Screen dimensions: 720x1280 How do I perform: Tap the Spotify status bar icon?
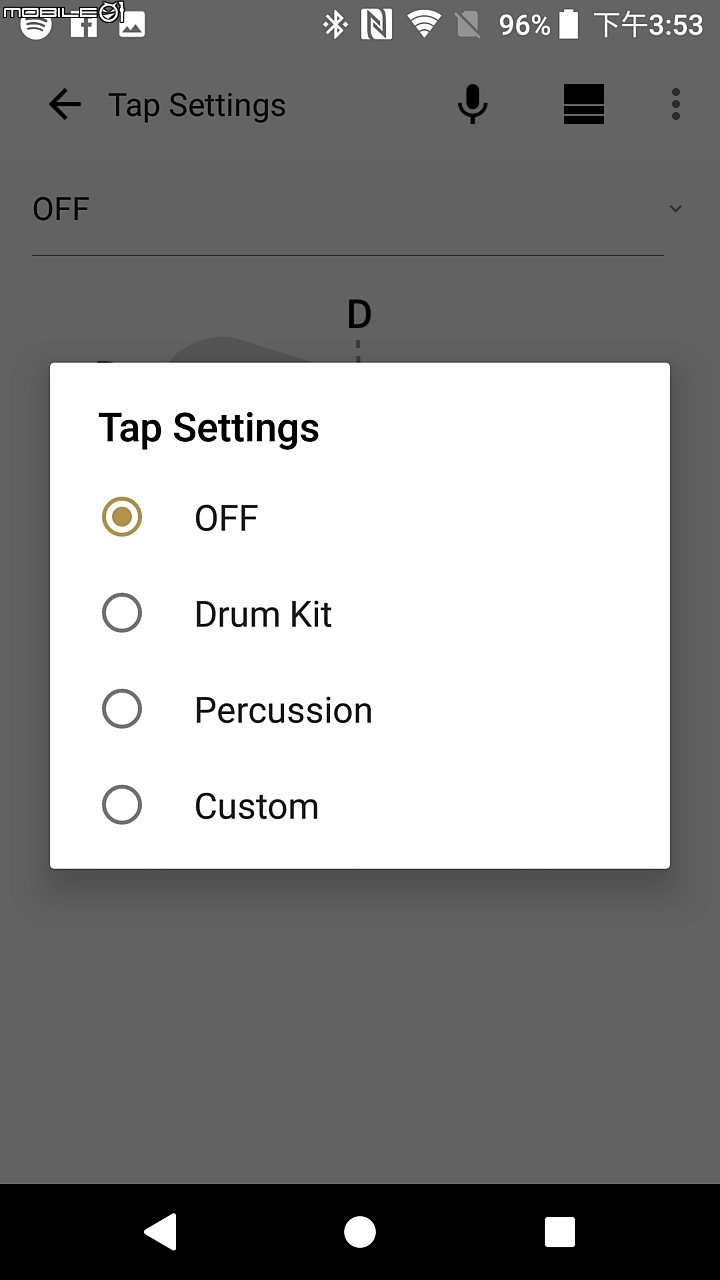coord(37,25)
